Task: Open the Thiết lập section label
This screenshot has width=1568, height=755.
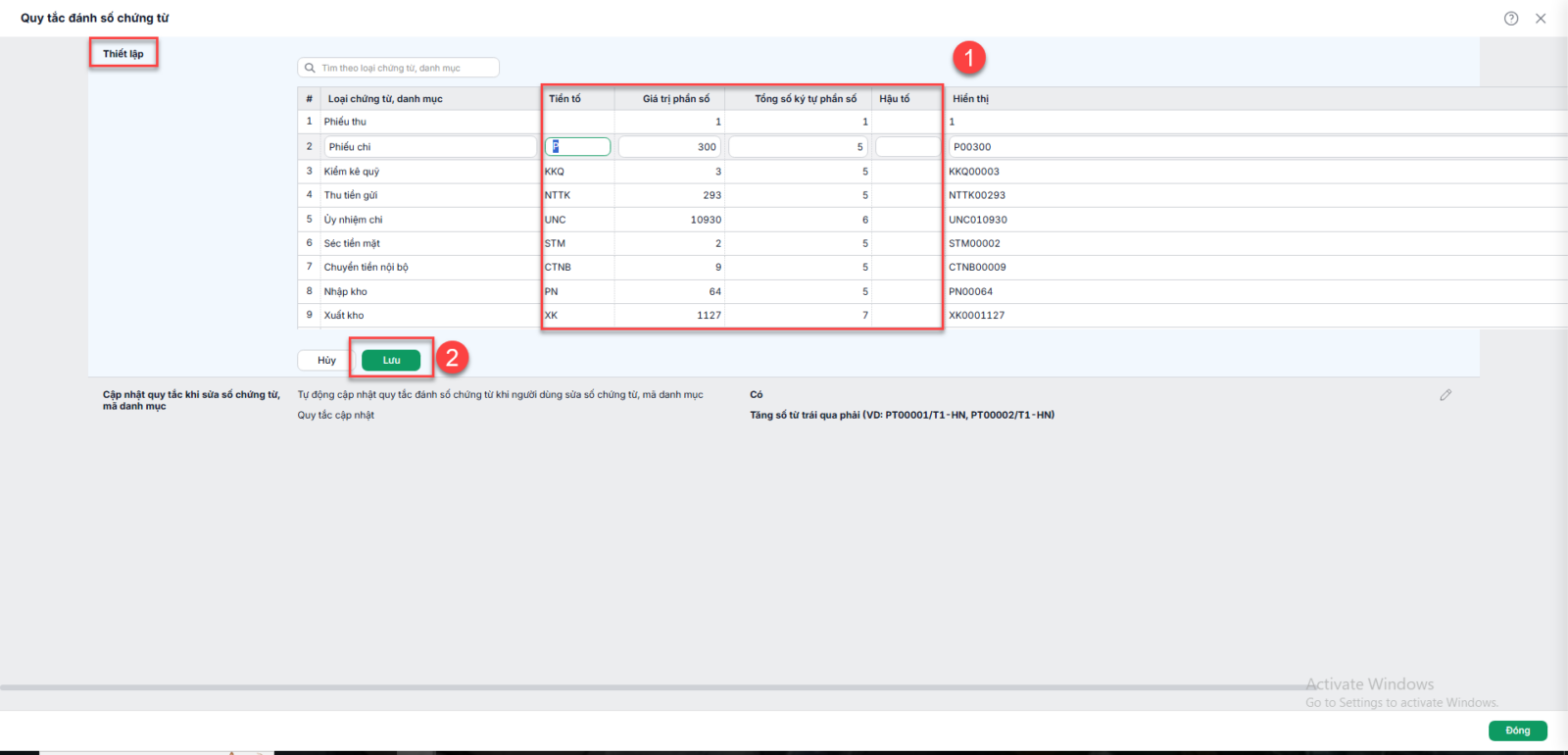Action: 123,54
